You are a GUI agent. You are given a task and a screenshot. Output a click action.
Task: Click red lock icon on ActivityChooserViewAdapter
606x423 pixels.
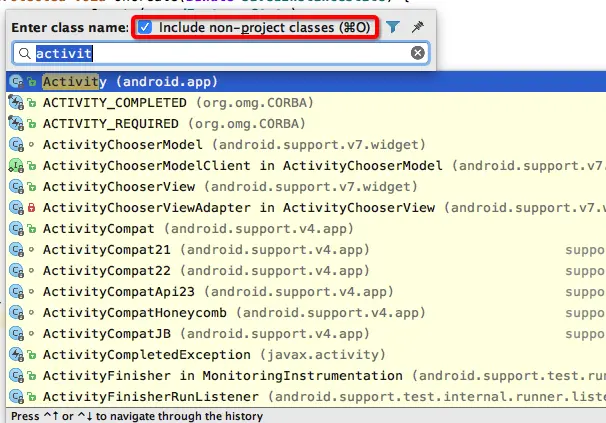(32, 208)
